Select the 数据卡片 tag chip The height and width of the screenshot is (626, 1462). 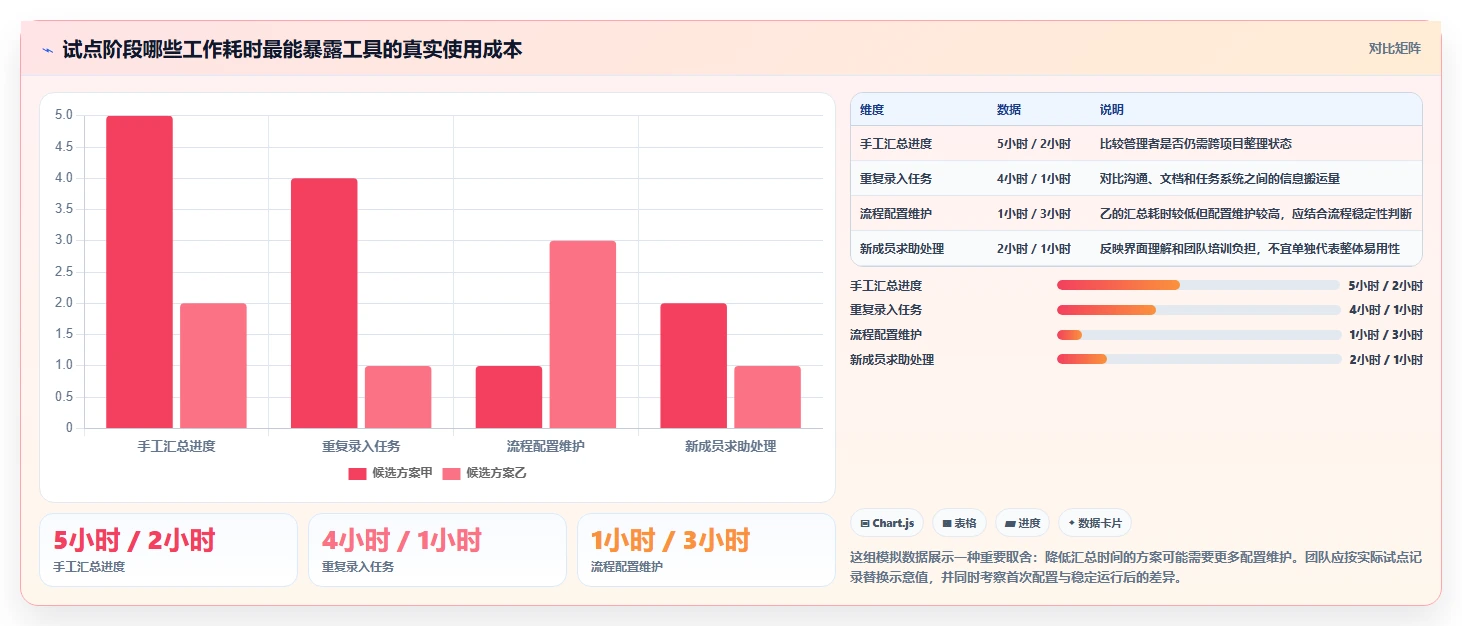[1095, 523]
